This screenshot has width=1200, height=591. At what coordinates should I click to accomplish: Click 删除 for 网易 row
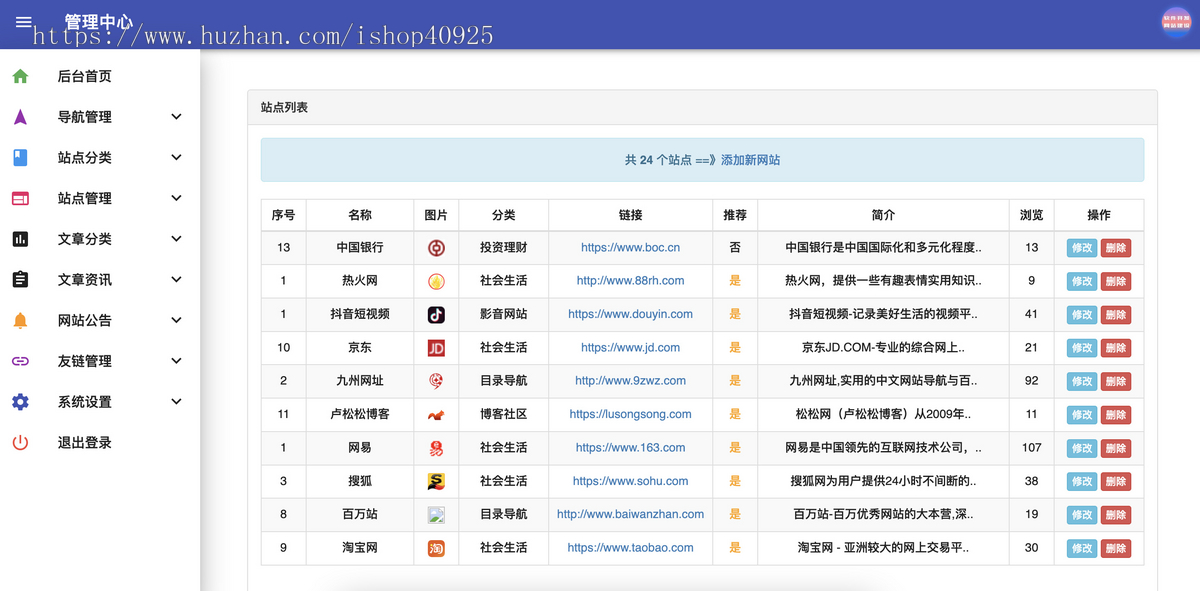pos(1116,448)
